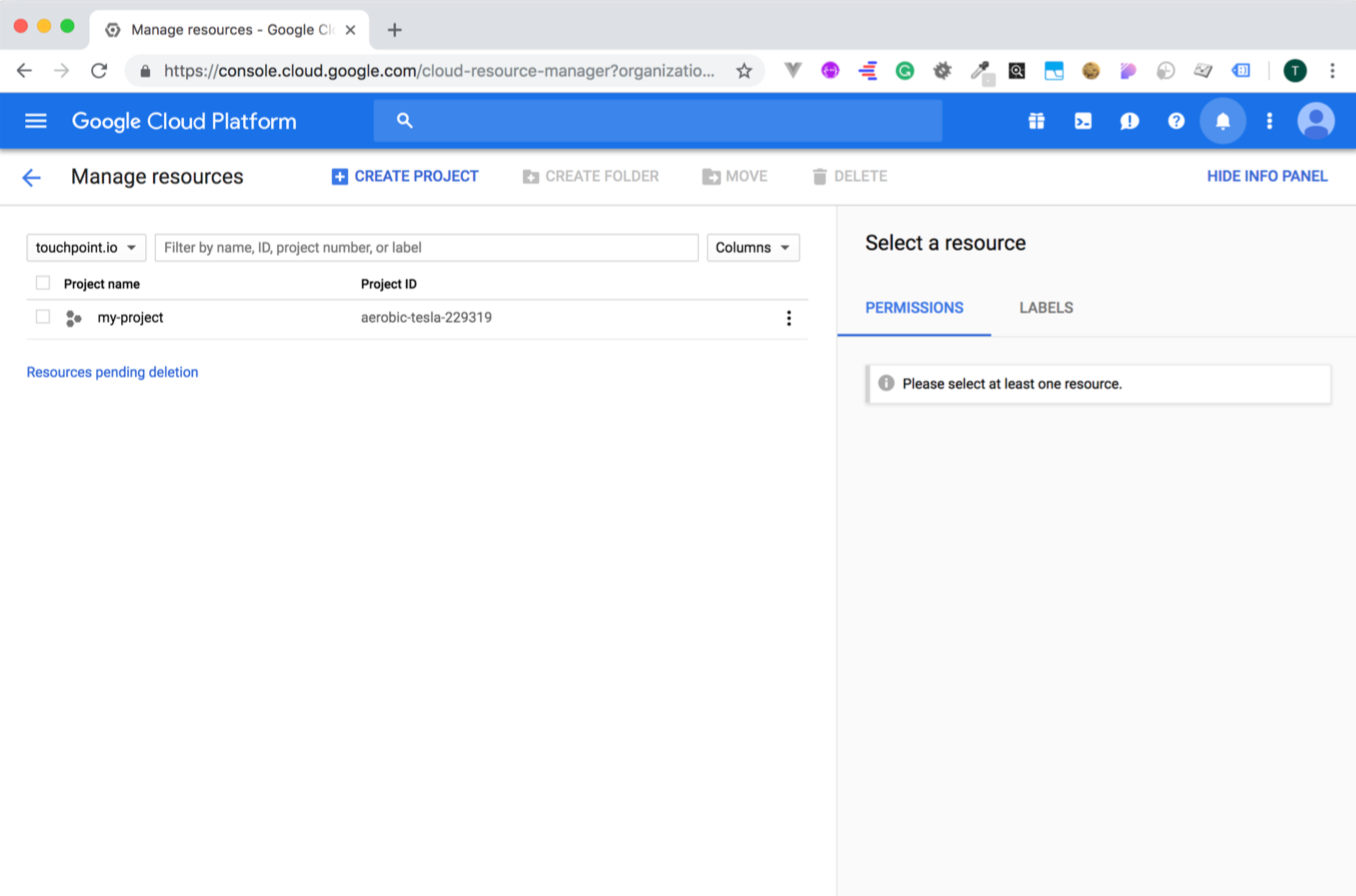Check the my-project row checkbox
1356x896 pixels.
(x=43, y=317)
